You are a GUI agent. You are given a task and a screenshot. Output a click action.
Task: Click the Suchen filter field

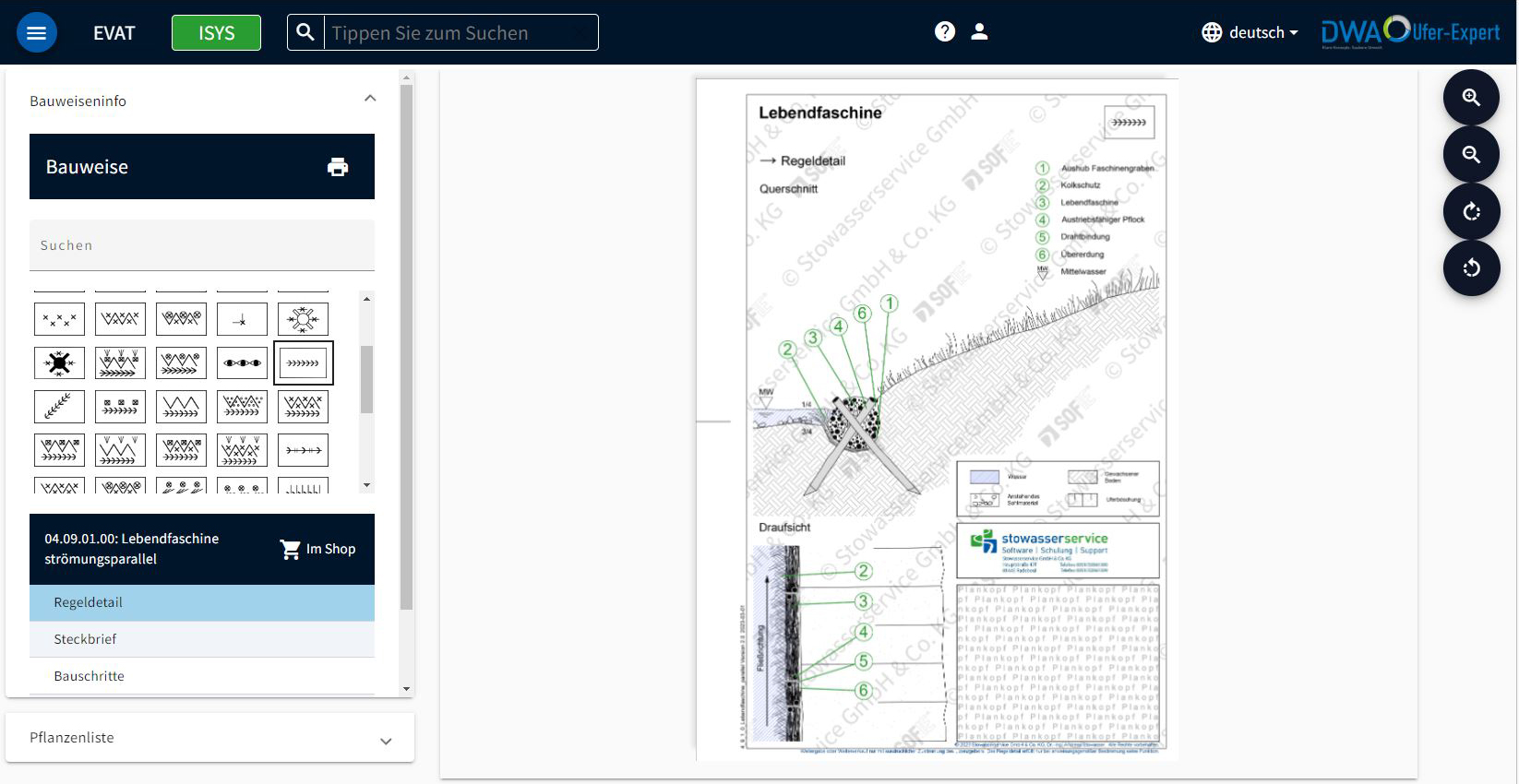coord(201,245)
